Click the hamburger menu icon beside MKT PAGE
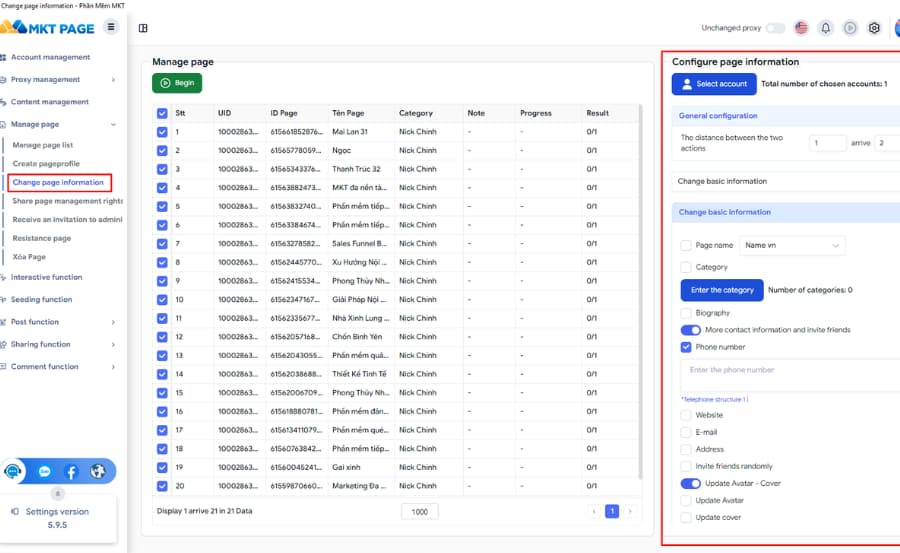Image resolution: width=900 pixels, height=553 pixels. [111, 26]
